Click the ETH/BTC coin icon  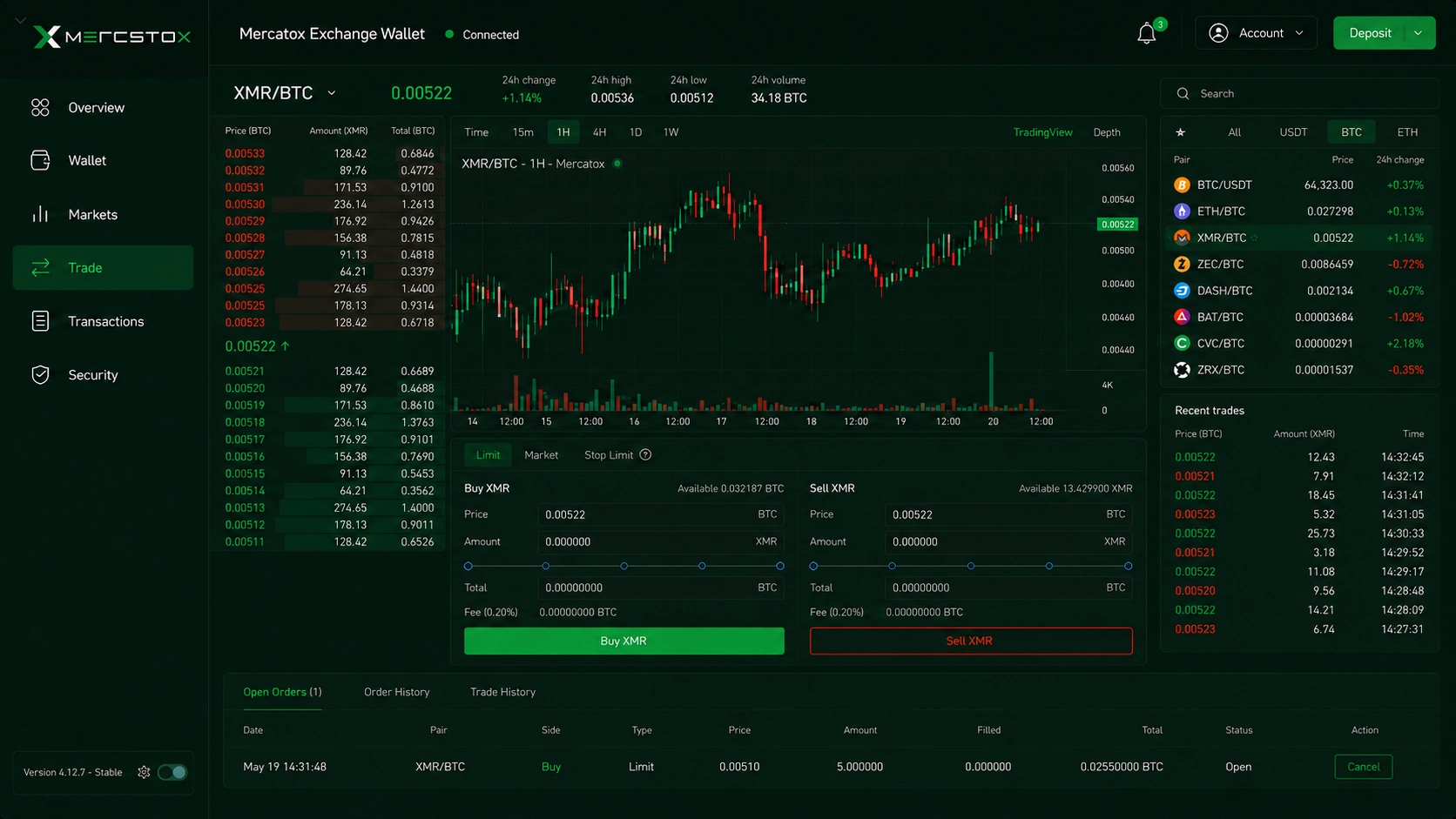point(1182,211)
